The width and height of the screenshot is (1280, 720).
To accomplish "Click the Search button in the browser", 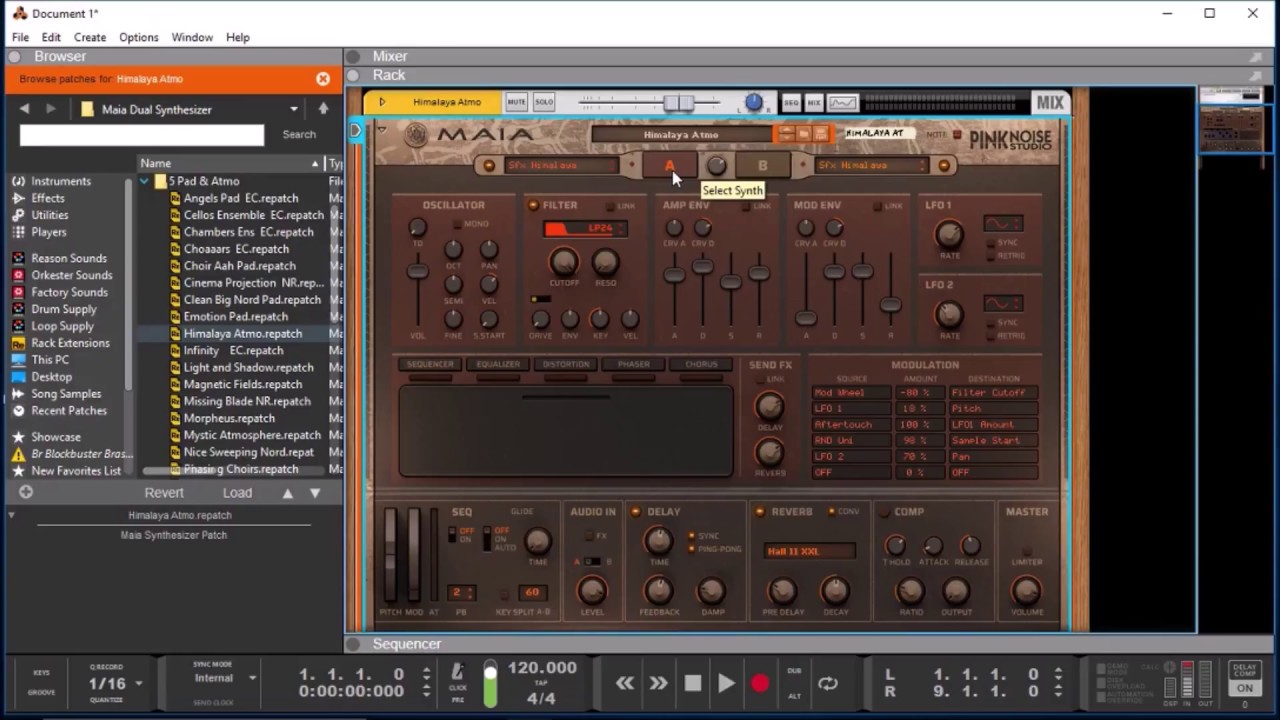I will tap(299, 134).
